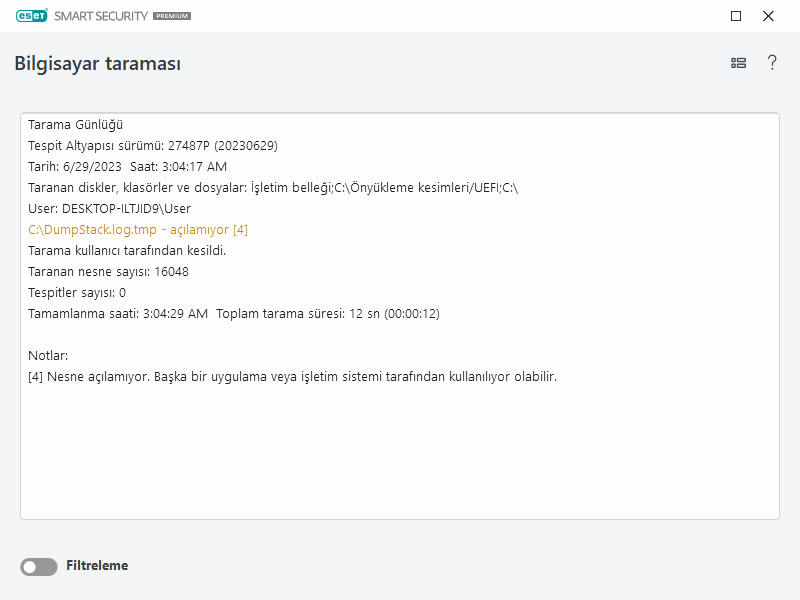Select the Taranan nesne sayısı line
800x600 pixels.
pyautogui.click(x=108, y=272)
